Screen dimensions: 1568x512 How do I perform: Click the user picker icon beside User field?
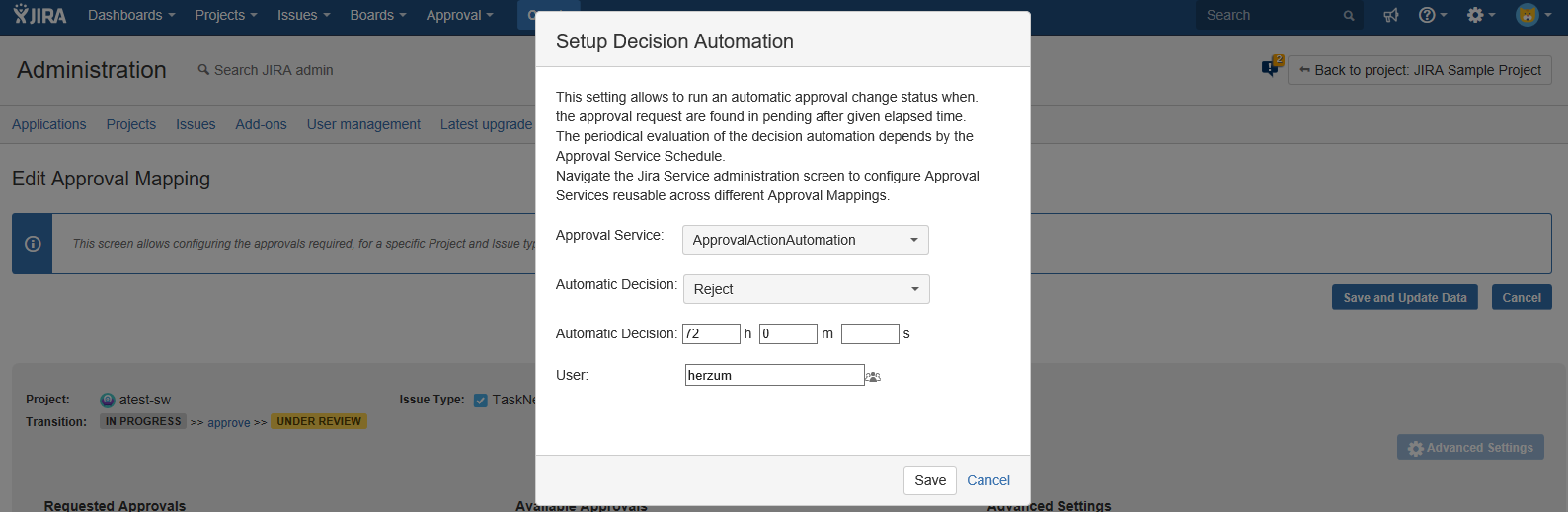click(873, 377)
